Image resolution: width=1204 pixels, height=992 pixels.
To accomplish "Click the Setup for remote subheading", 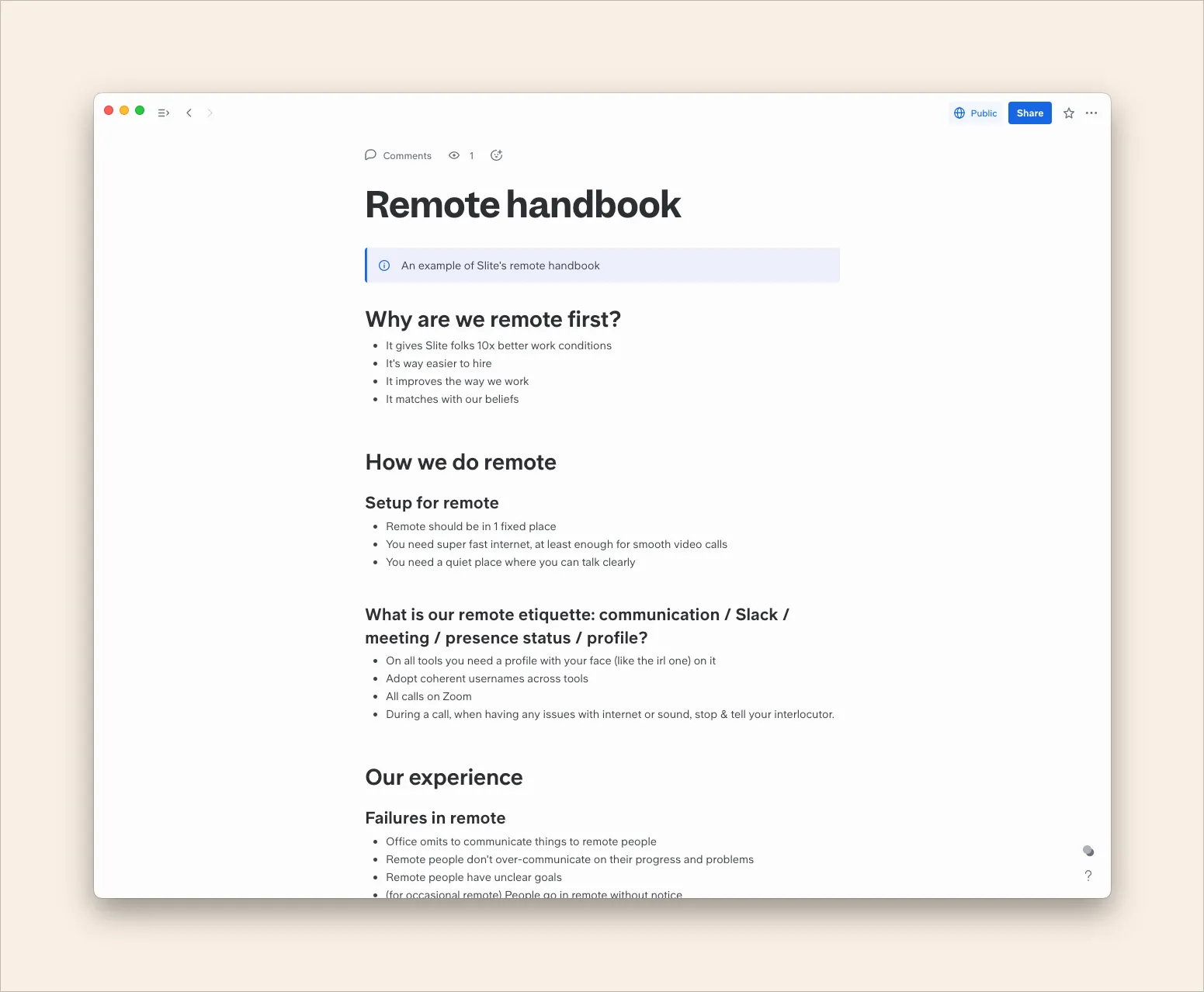I will coord(432,503).
